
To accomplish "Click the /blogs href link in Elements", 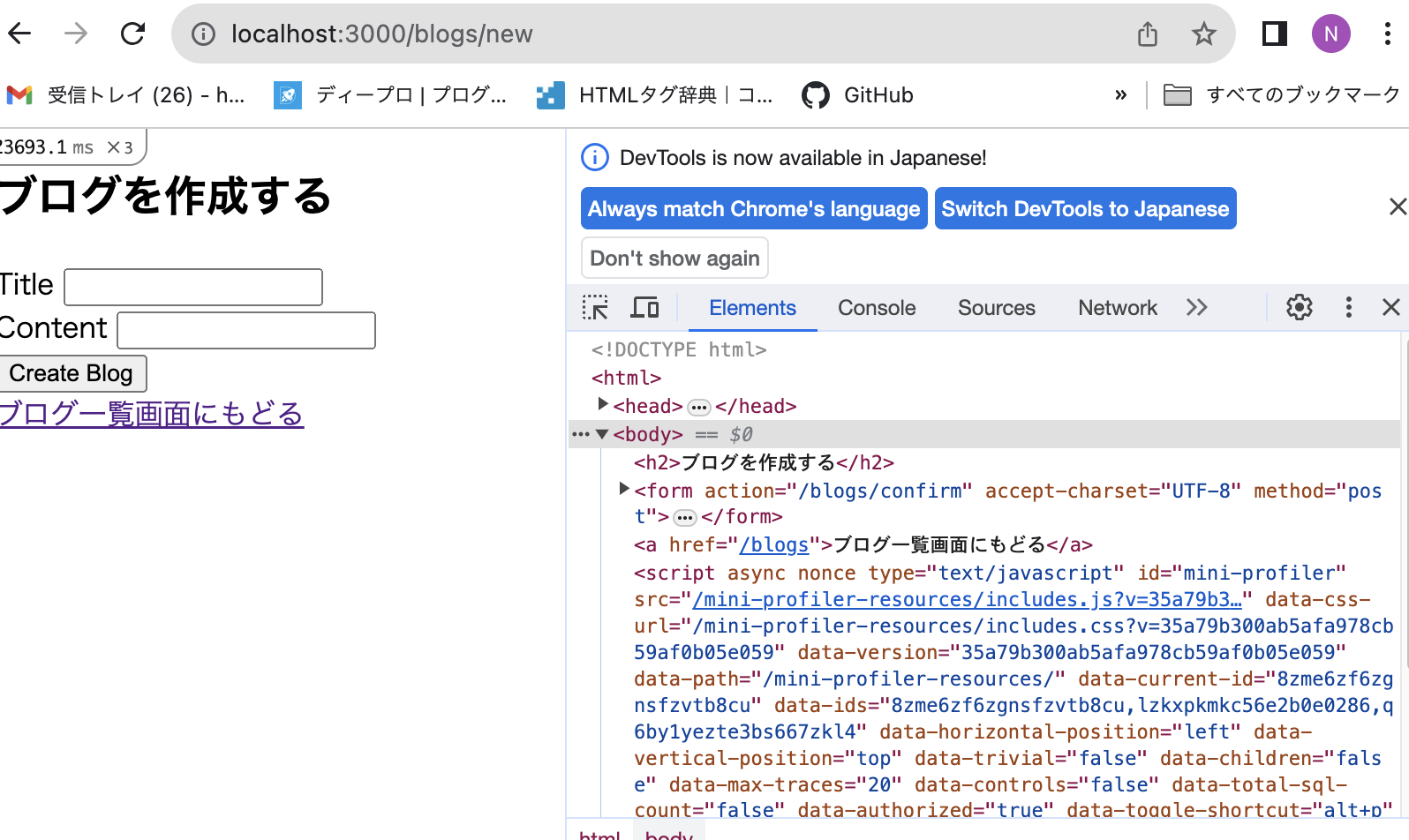I will point(774,545).
